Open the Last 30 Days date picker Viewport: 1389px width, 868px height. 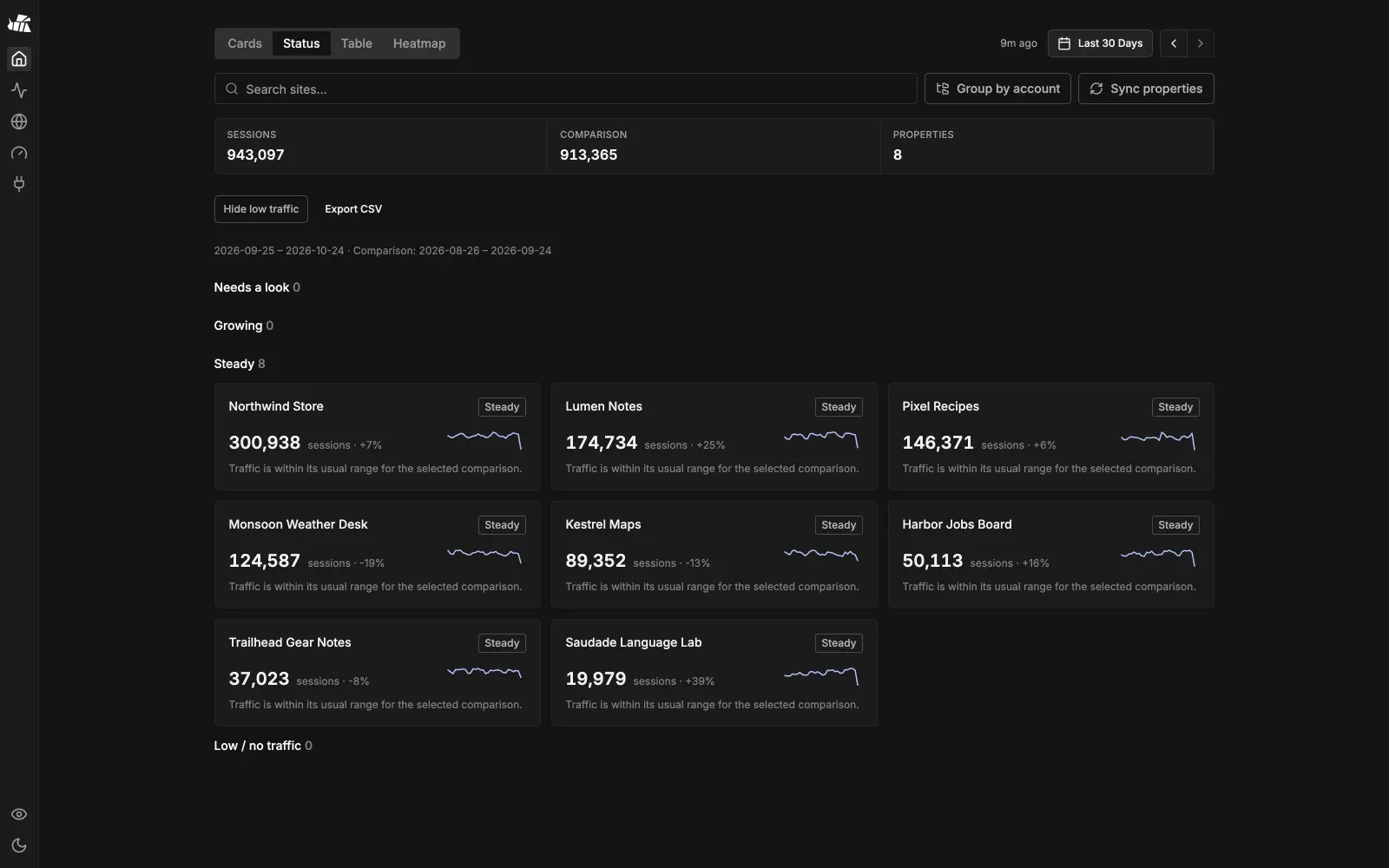[1100, 43]
